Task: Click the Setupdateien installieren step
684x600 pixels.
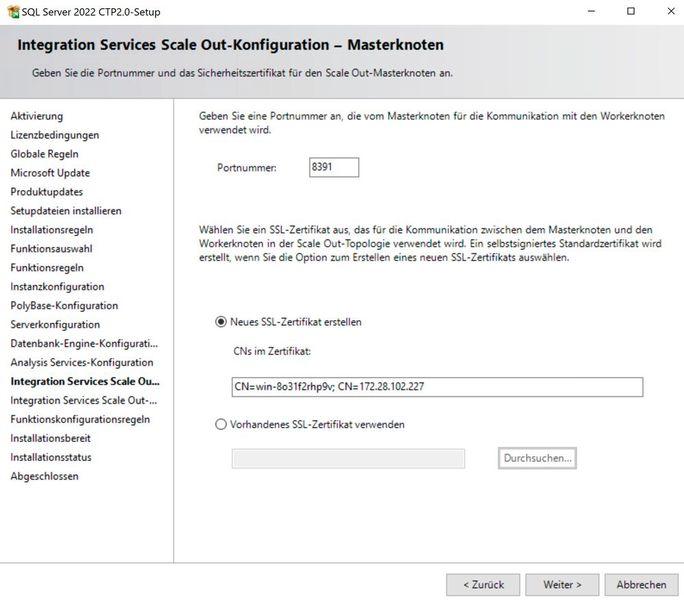Action: tap(66, 211)
